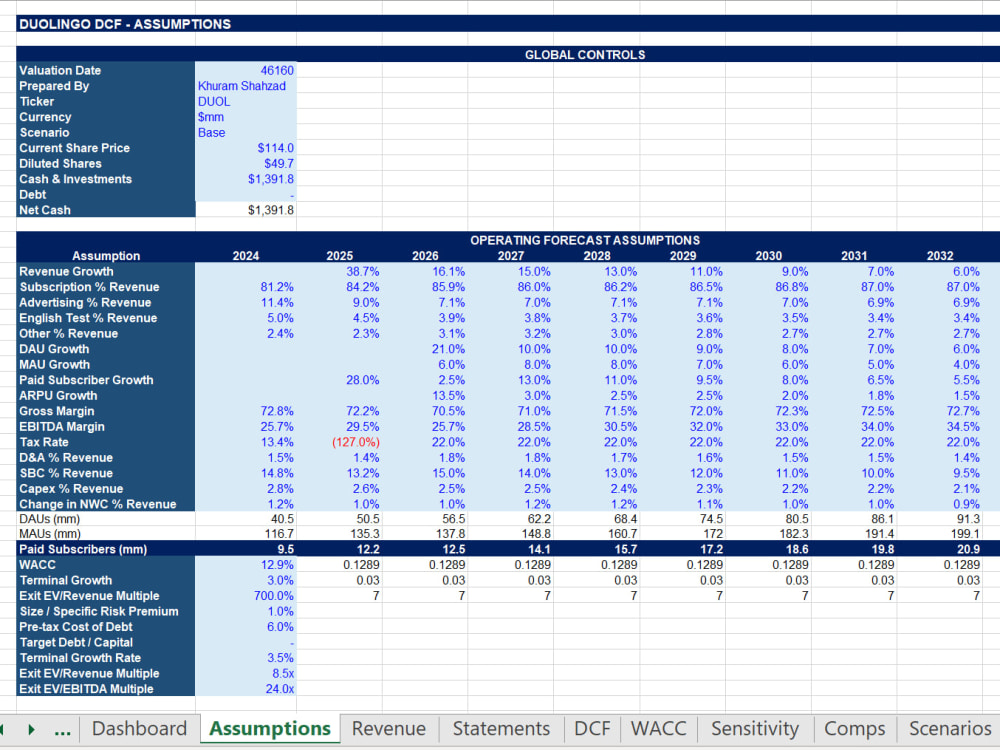Select the Ticker cell DUOL
This screenshot has width=1000, height=750.
tap(246, 101)
